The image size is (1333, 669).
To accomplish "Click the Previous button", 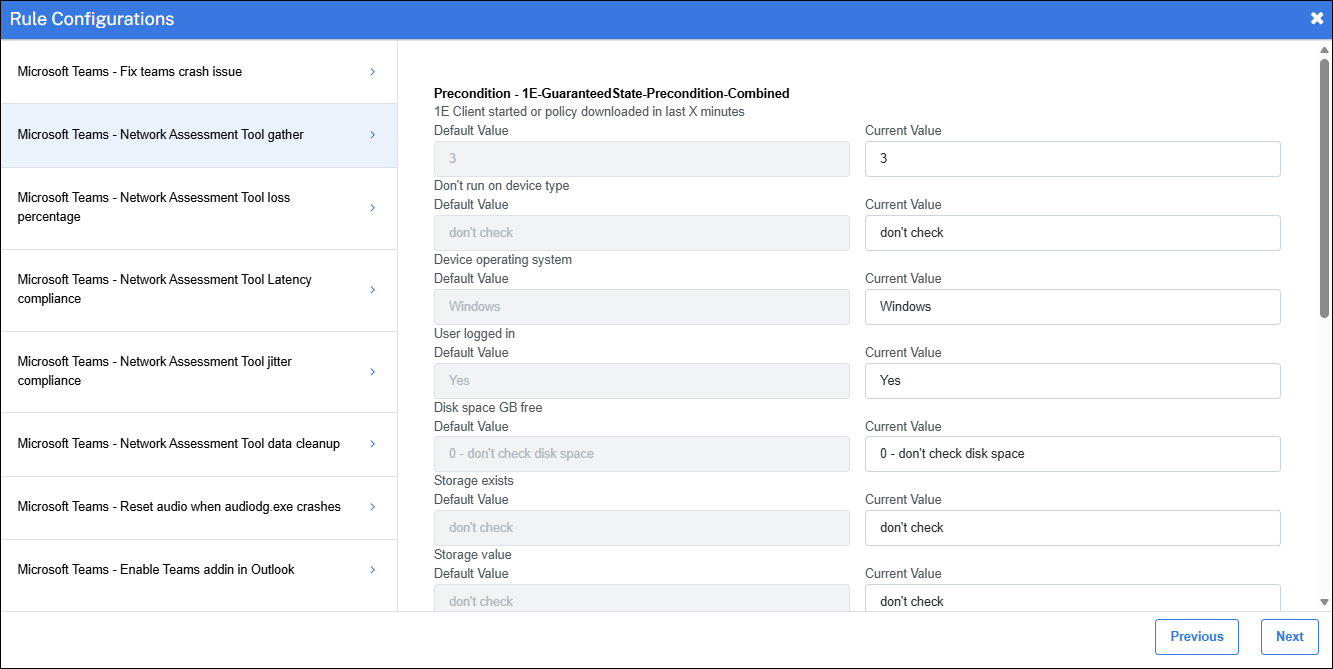I will click(x=1196, y=637).
